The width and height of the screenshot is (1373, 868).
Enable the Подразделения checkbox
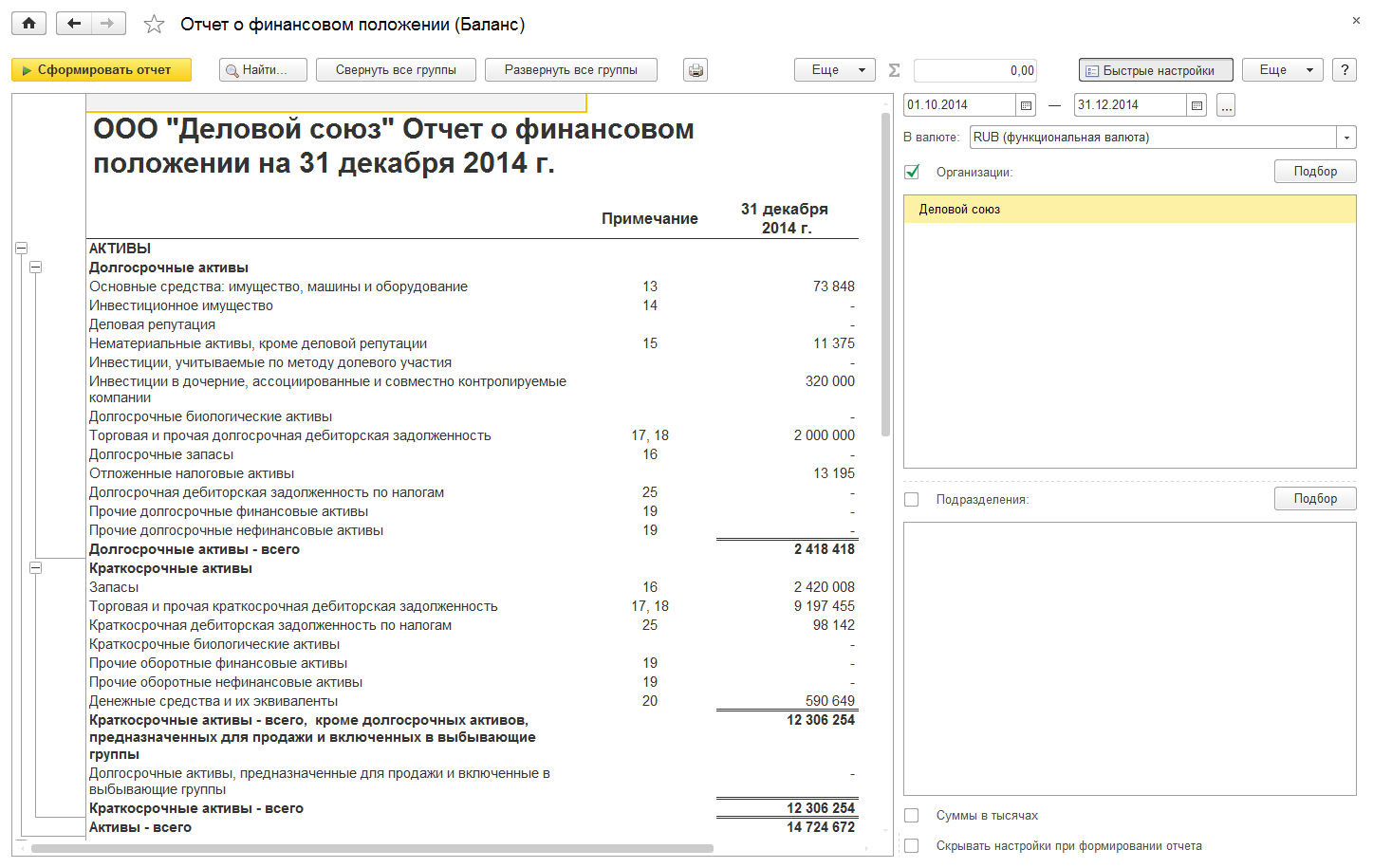[x=912, y=499]
